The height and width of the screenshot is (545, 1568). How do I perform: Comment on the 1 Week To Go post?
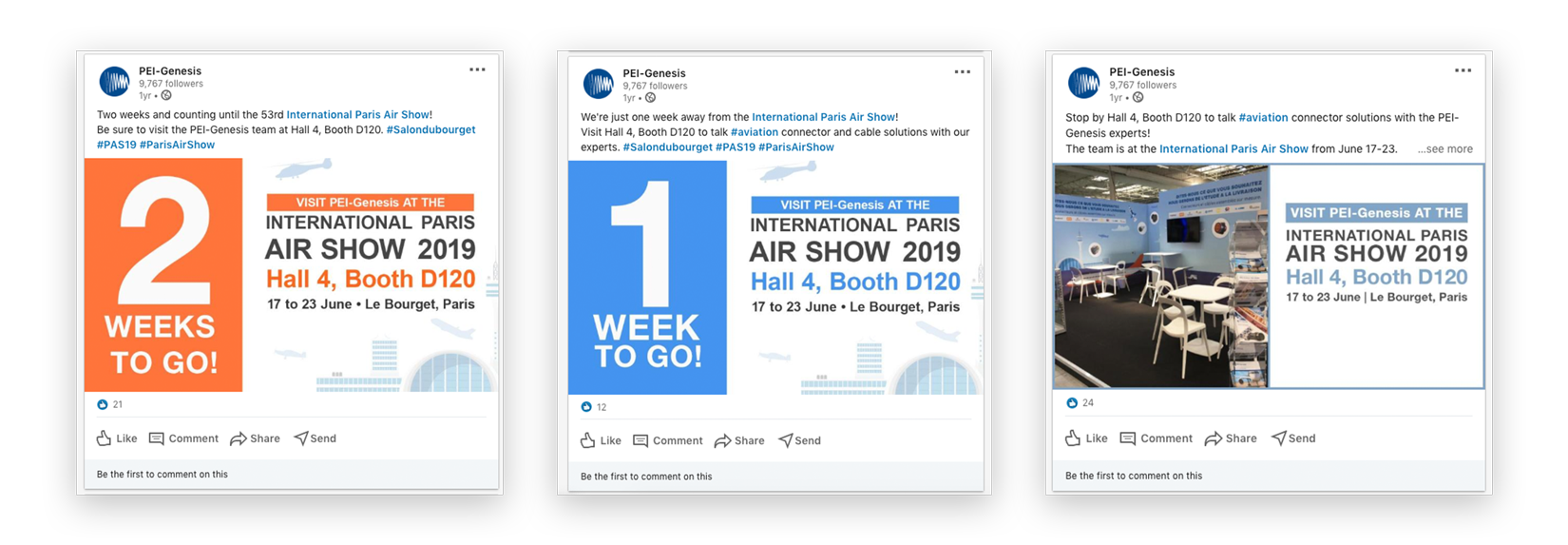[668, 440]
